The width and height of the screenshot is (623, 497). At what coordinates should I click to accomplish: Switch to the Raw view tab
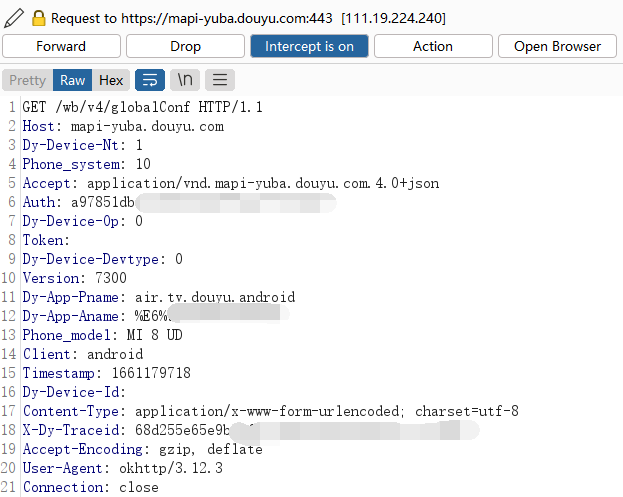(72, 80)
